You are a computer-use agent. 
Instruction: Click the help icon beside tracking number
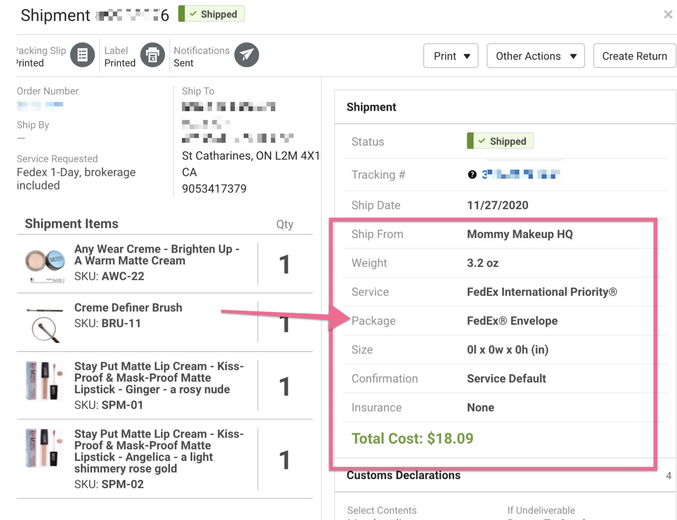pyautogui.click(x=472, y=174)
